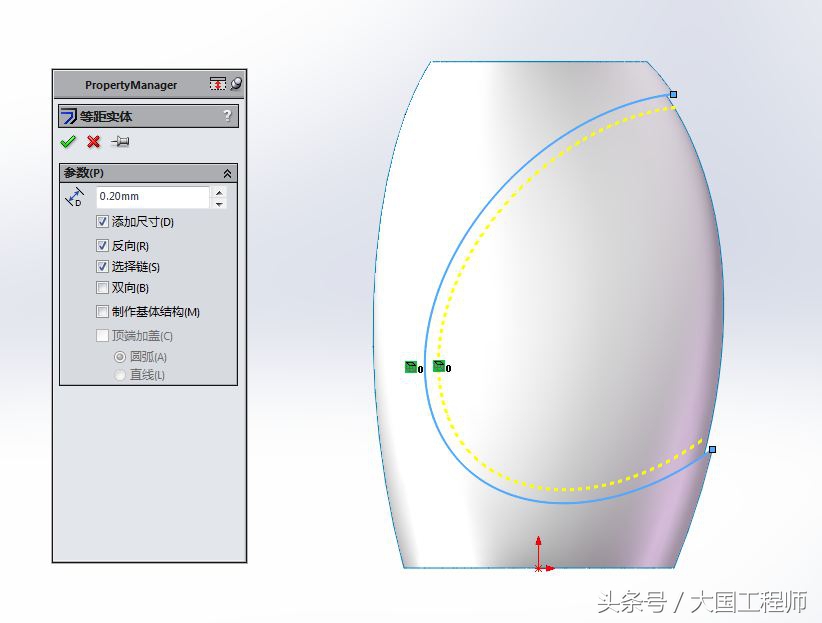Screen dimensions: 822x623
Task: Confirm the offset with the green checkmark
Action: pos(68,141)
